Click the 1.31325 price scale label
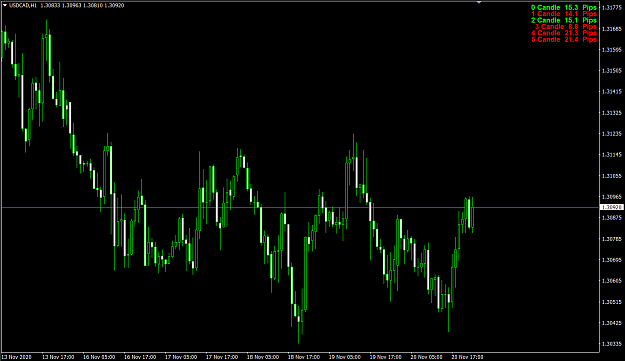 pyautogui.click(x=612, y=113)
